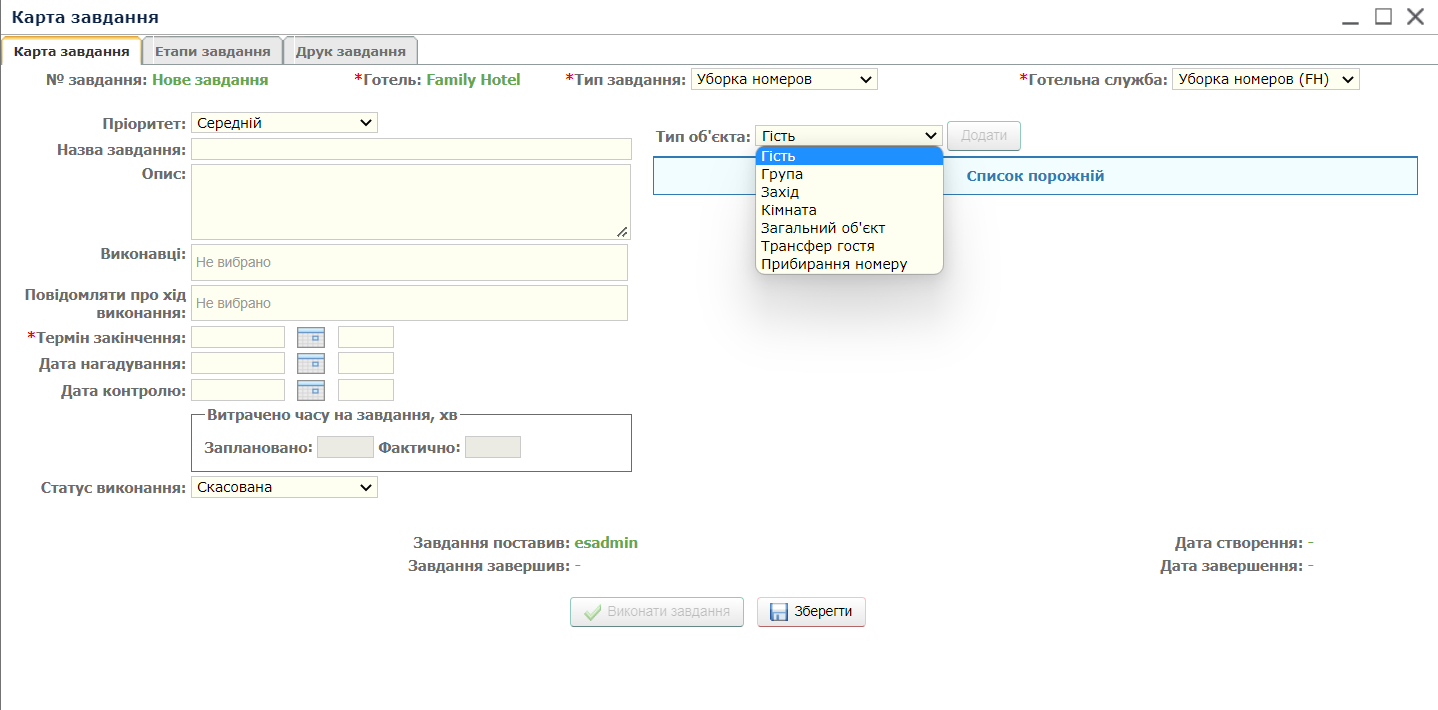Click the Назва завдання input field
Viewport: 1438px width, 710px height.
point(411,149)
